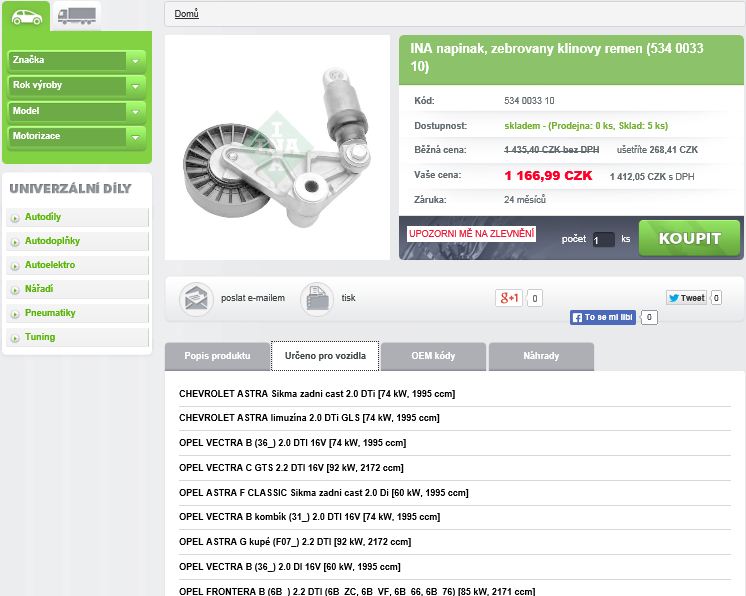Click the Google +1 button

click(509, 298)
